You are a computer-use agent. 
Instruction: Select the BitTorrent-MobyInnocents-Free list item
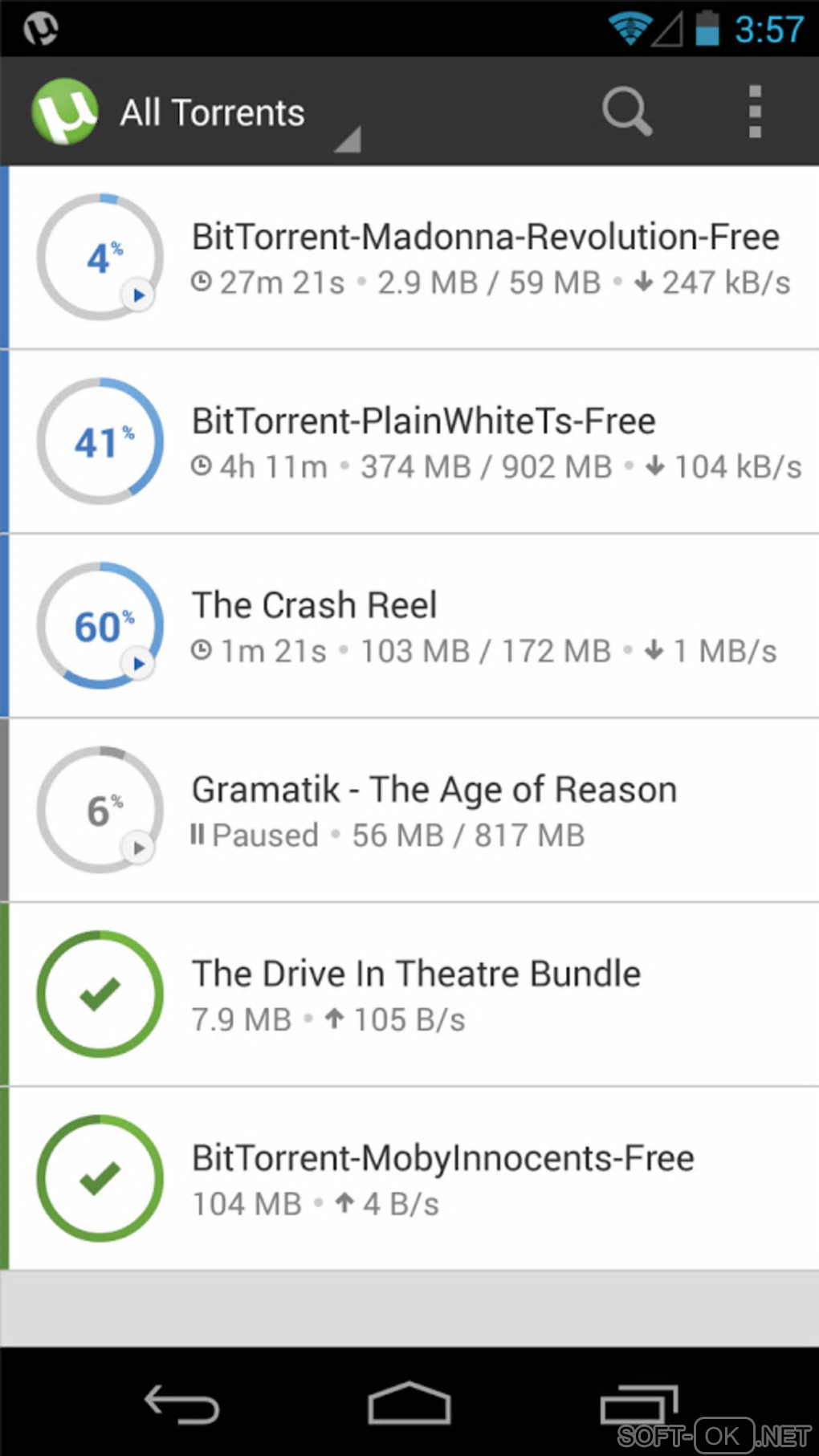442,1158
